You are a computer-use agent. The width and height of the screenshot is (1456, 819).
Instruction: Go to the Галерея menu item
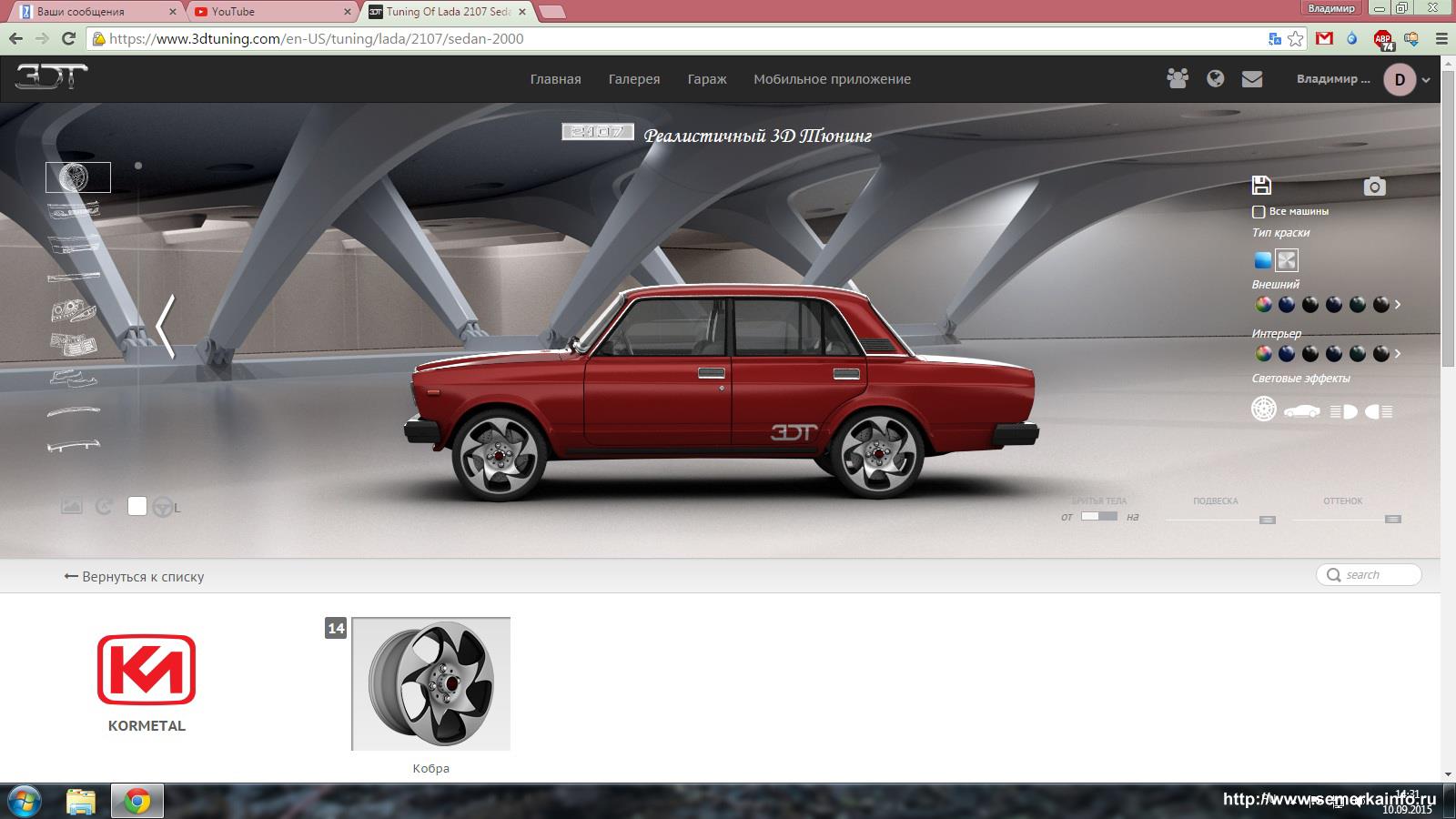click(x=633, y=79)
